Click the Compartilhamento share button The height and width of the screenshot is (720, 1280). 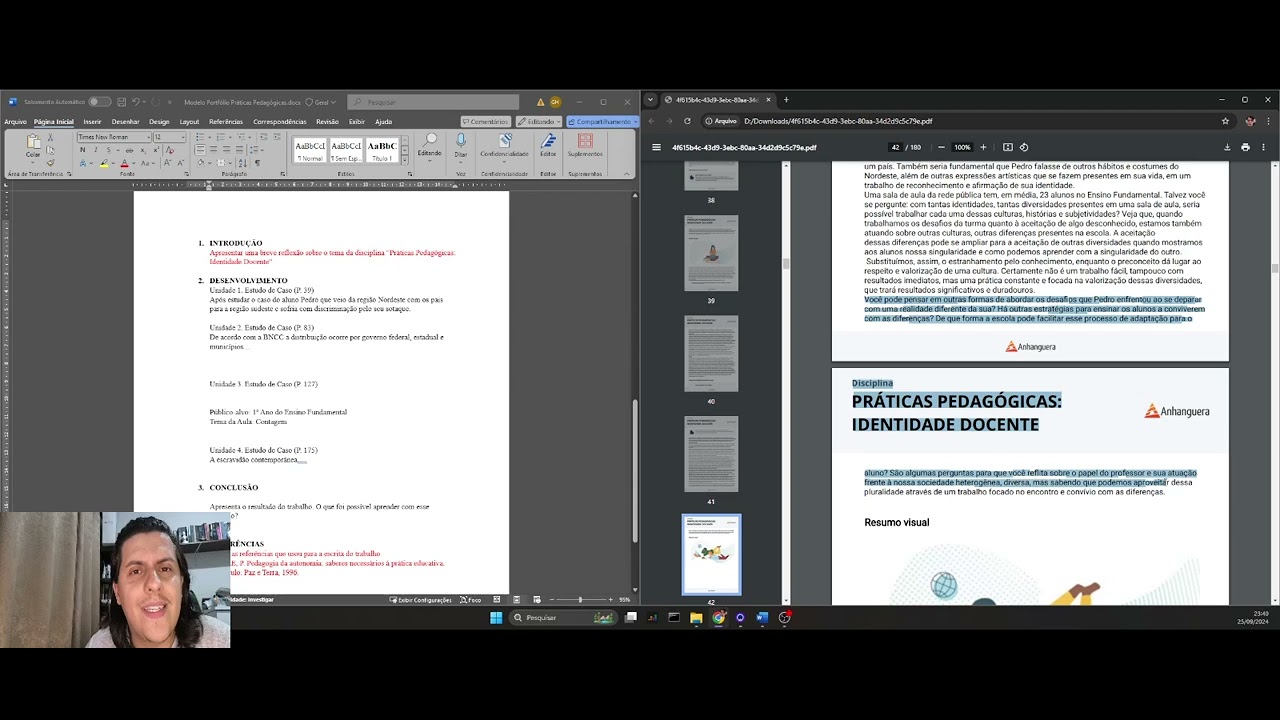(x=602, y=122)
